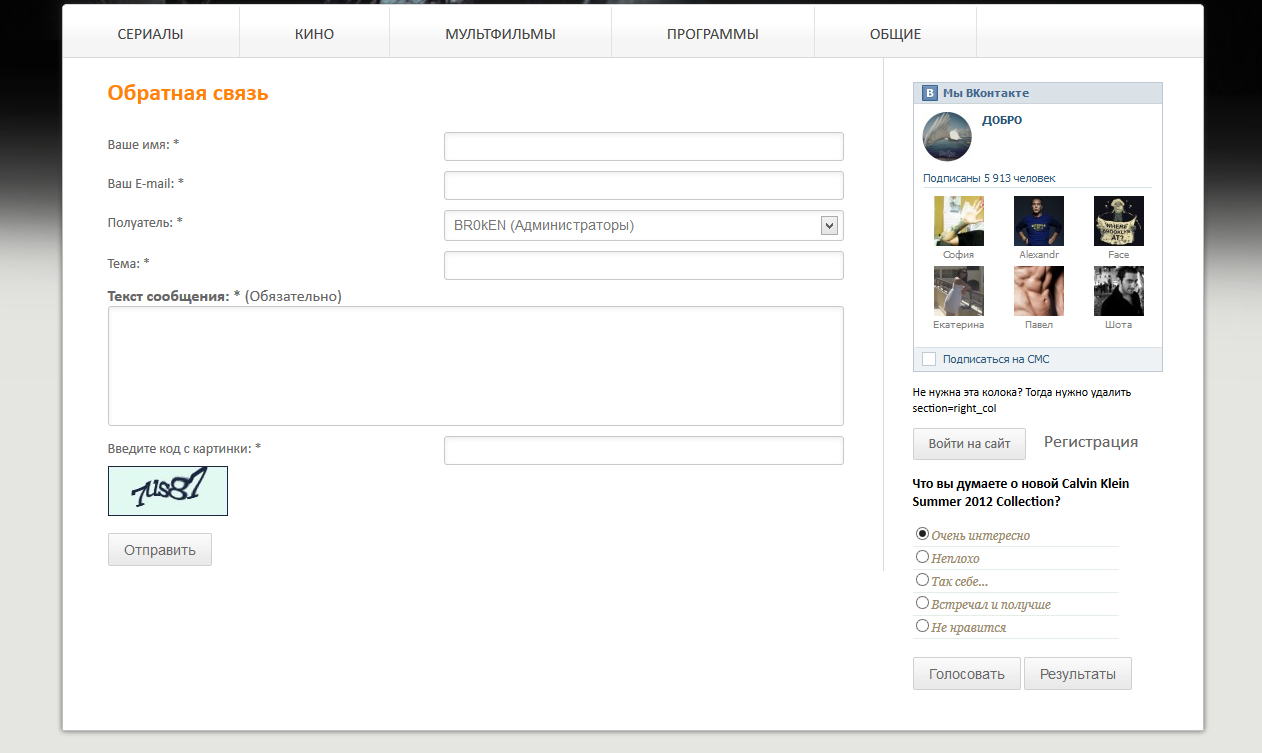Screen dimensions: 1262x753
Task: Go to the МУЛЬТФИЛЬМЫ menu section
Action: [x=500, y=34]
